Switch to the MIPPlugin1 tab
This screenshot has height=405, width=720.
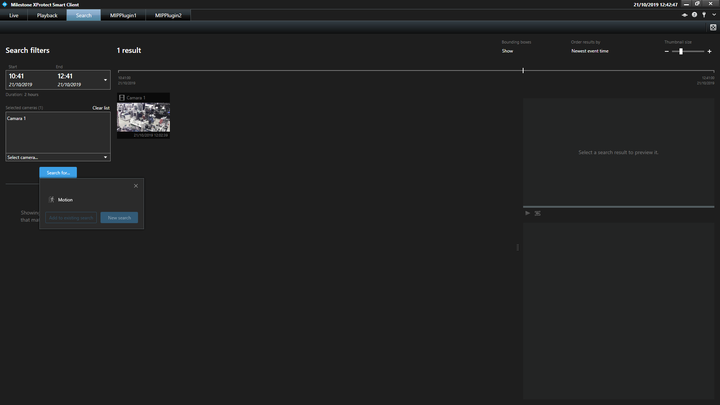124,16
